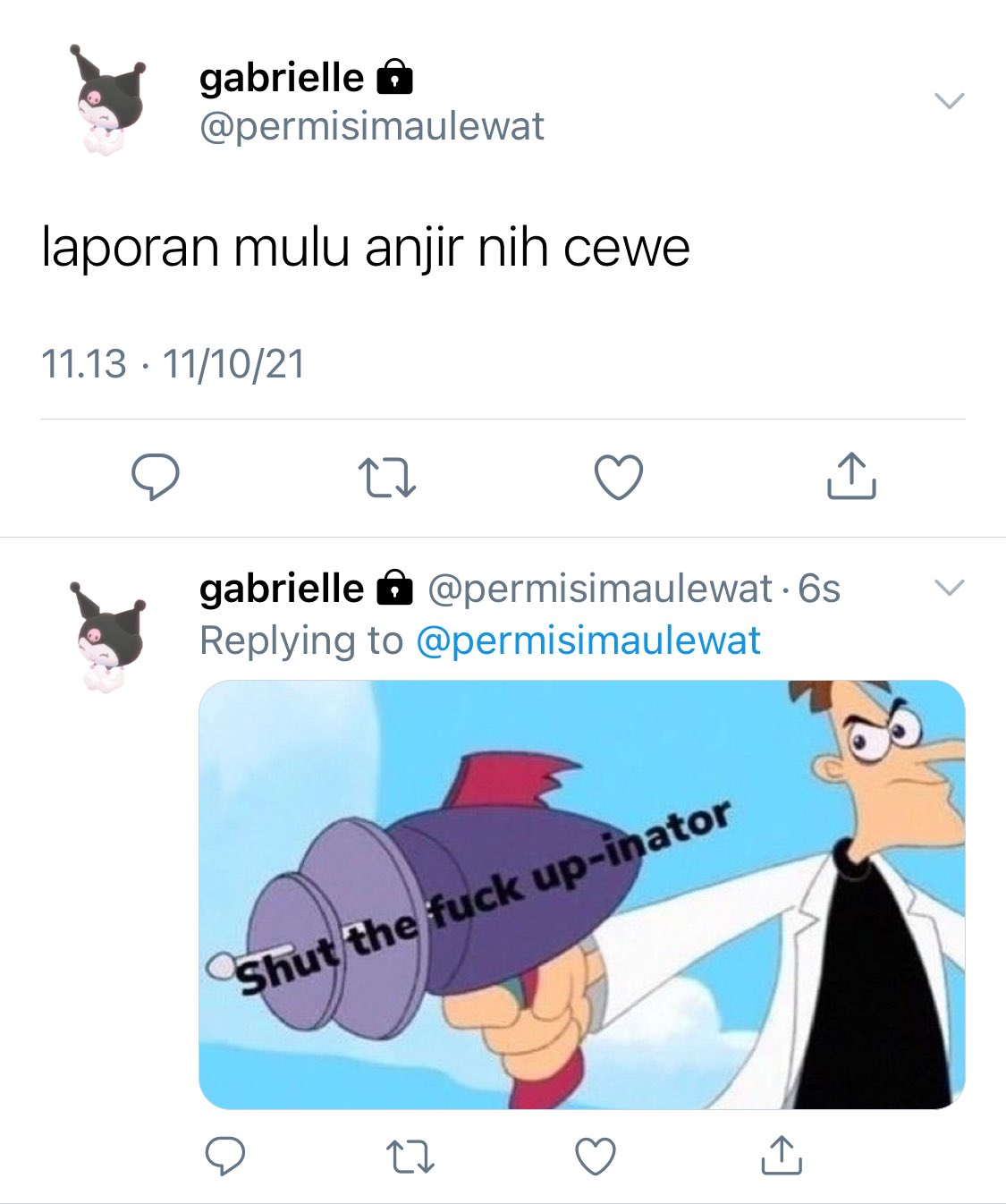
Task: View the Shut-up-inator meme image
Action: pyautogui.click(x=582, y=895)
